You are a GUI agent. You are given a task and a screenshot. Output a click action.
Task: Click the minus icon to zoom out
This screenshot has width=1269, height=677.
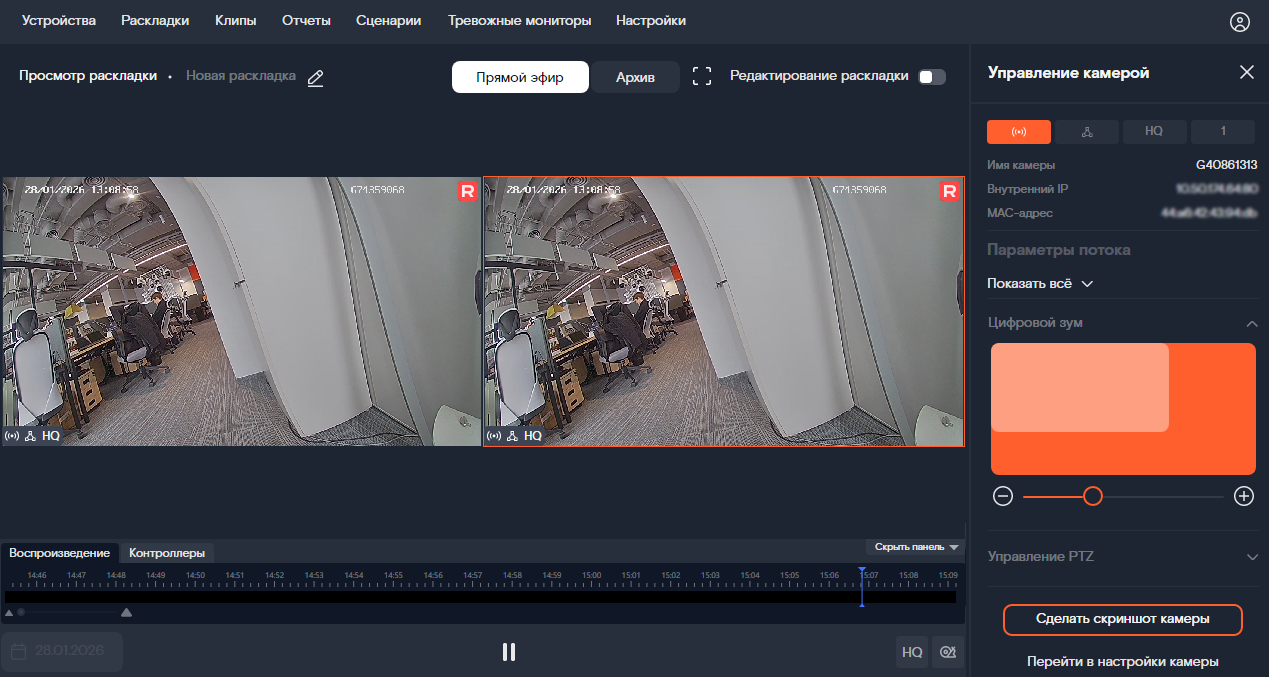(x=1004, y=496)
